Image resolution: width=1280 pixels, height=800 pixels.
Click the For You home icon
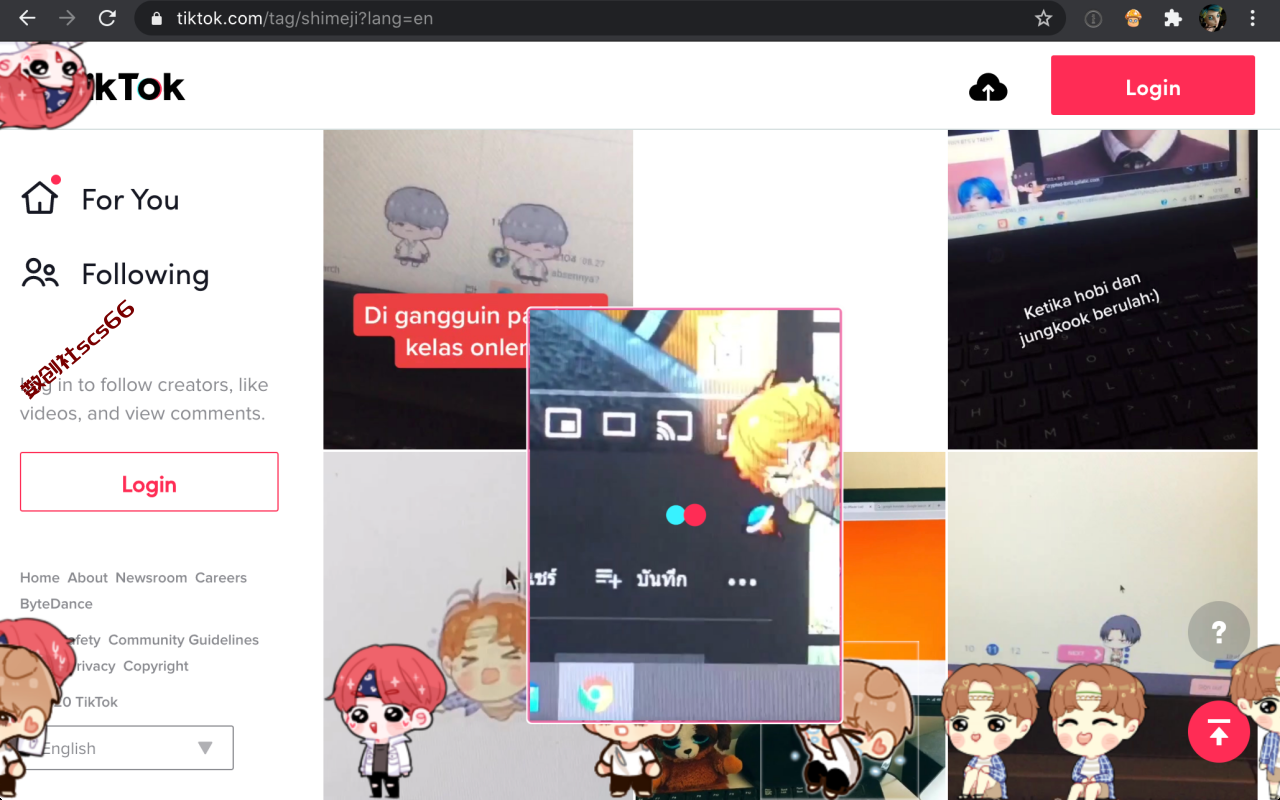(x=40, y=197)
